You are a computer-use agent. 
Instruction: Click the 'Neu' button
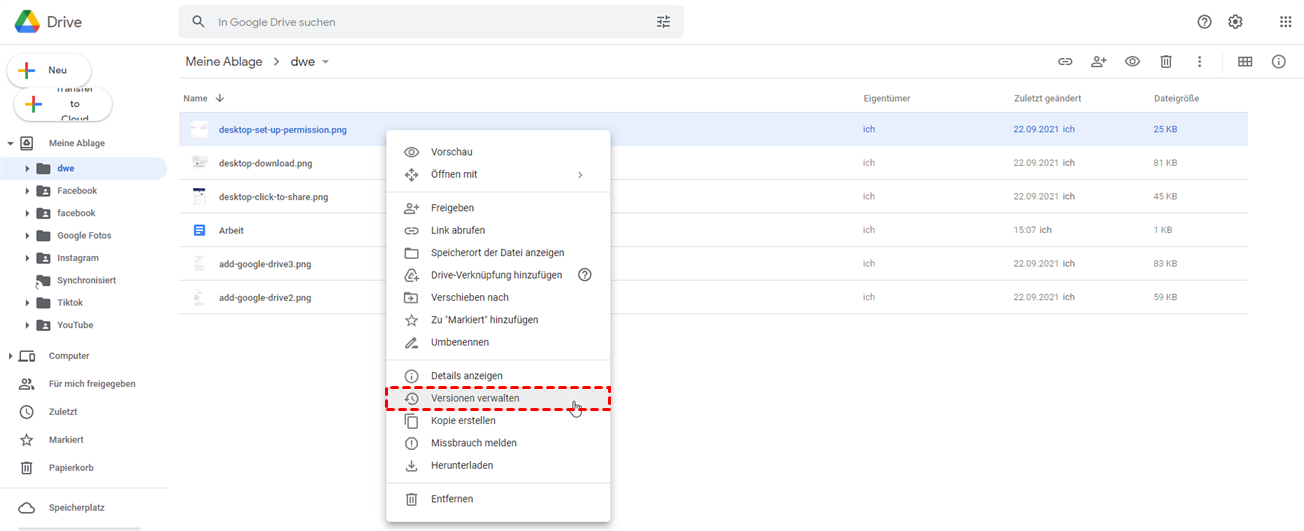(50, 71)
